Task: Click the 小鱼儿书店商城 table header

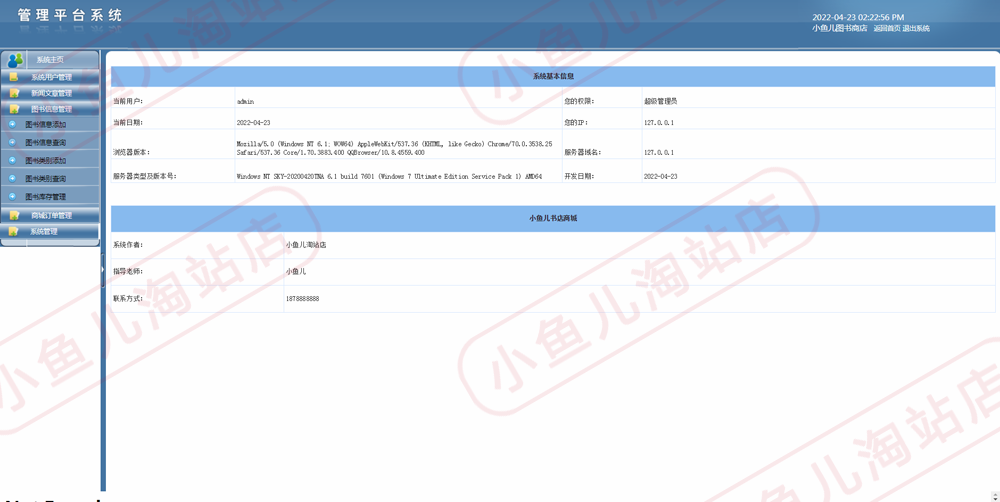Action: pyautogui.click(x=553, y=218)
